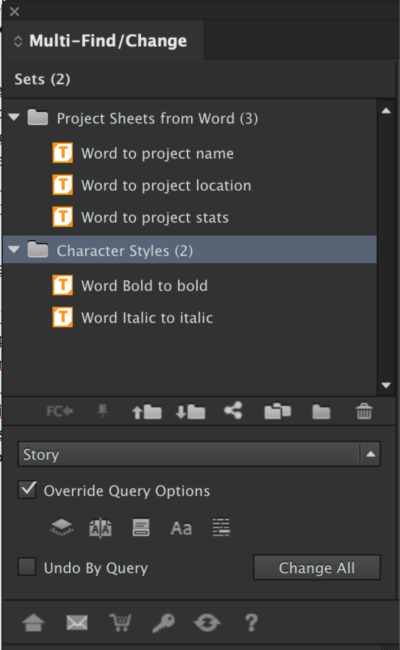Select Word to project location query
Image resolution: width=400 pixels, height=650 pixels.
[x=166, y=185]
